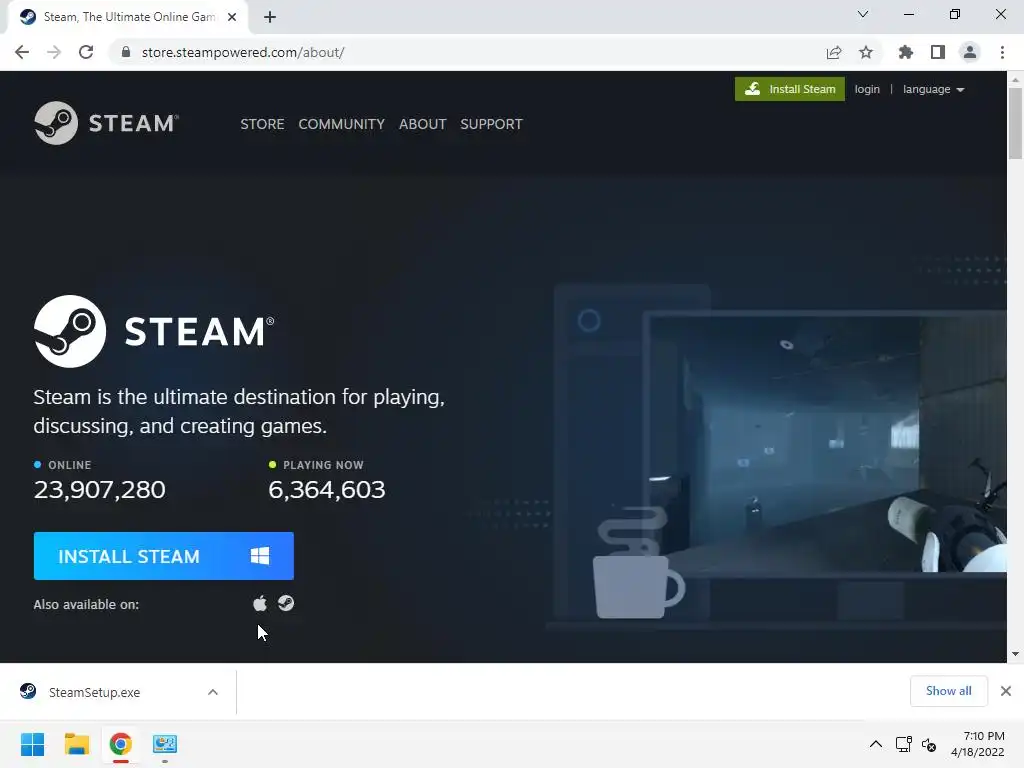
Task: Click the login link
Action: [867, 89]
